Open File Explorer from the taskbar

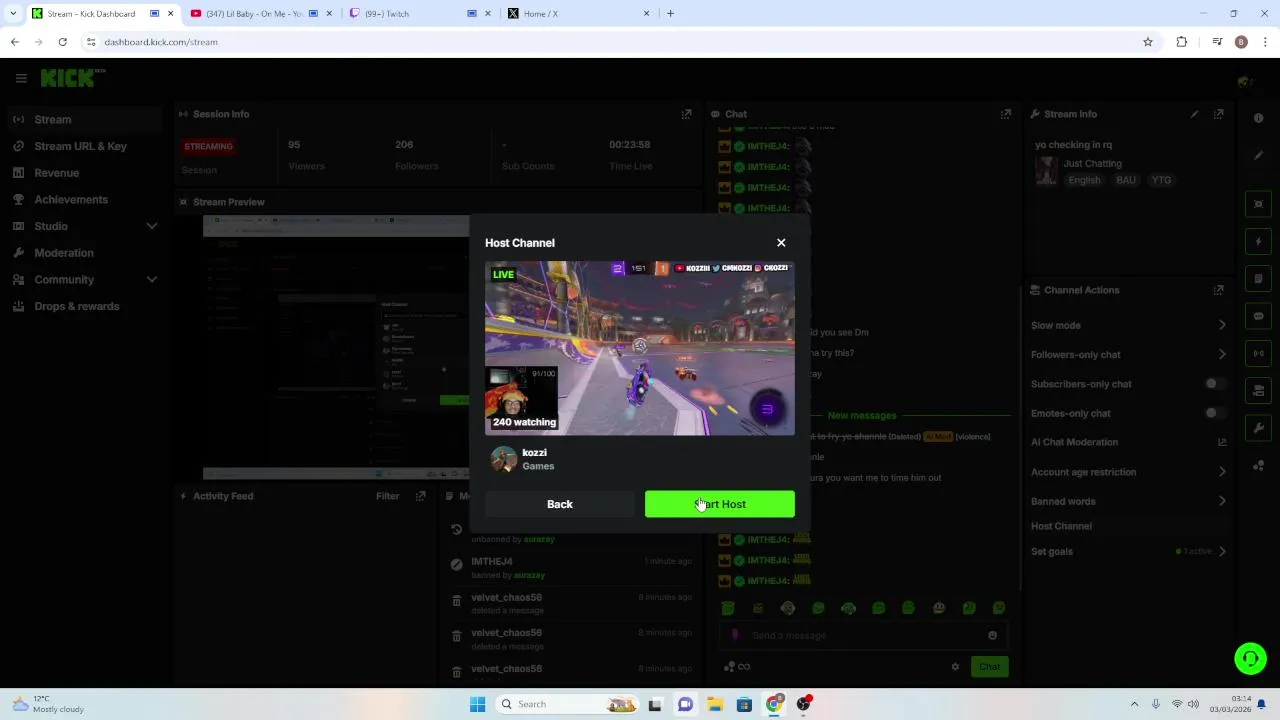point(715,704)
